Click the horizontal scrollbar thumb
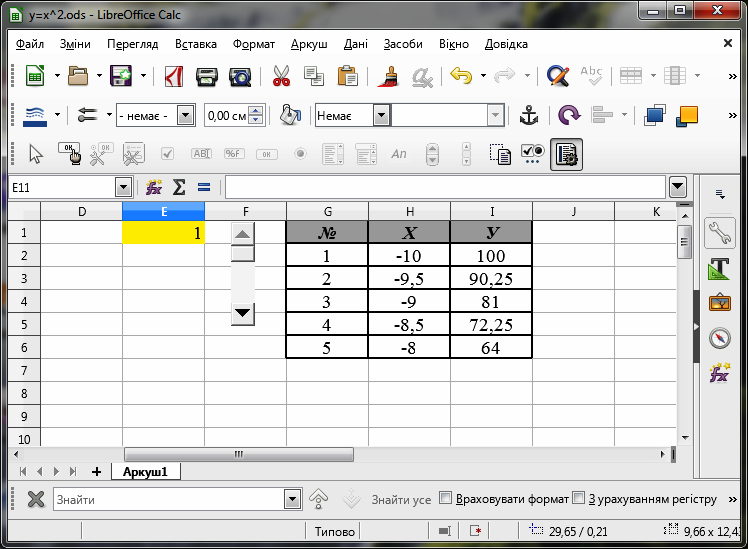Screen dimensions: 748x549 (x=239, y=454)
